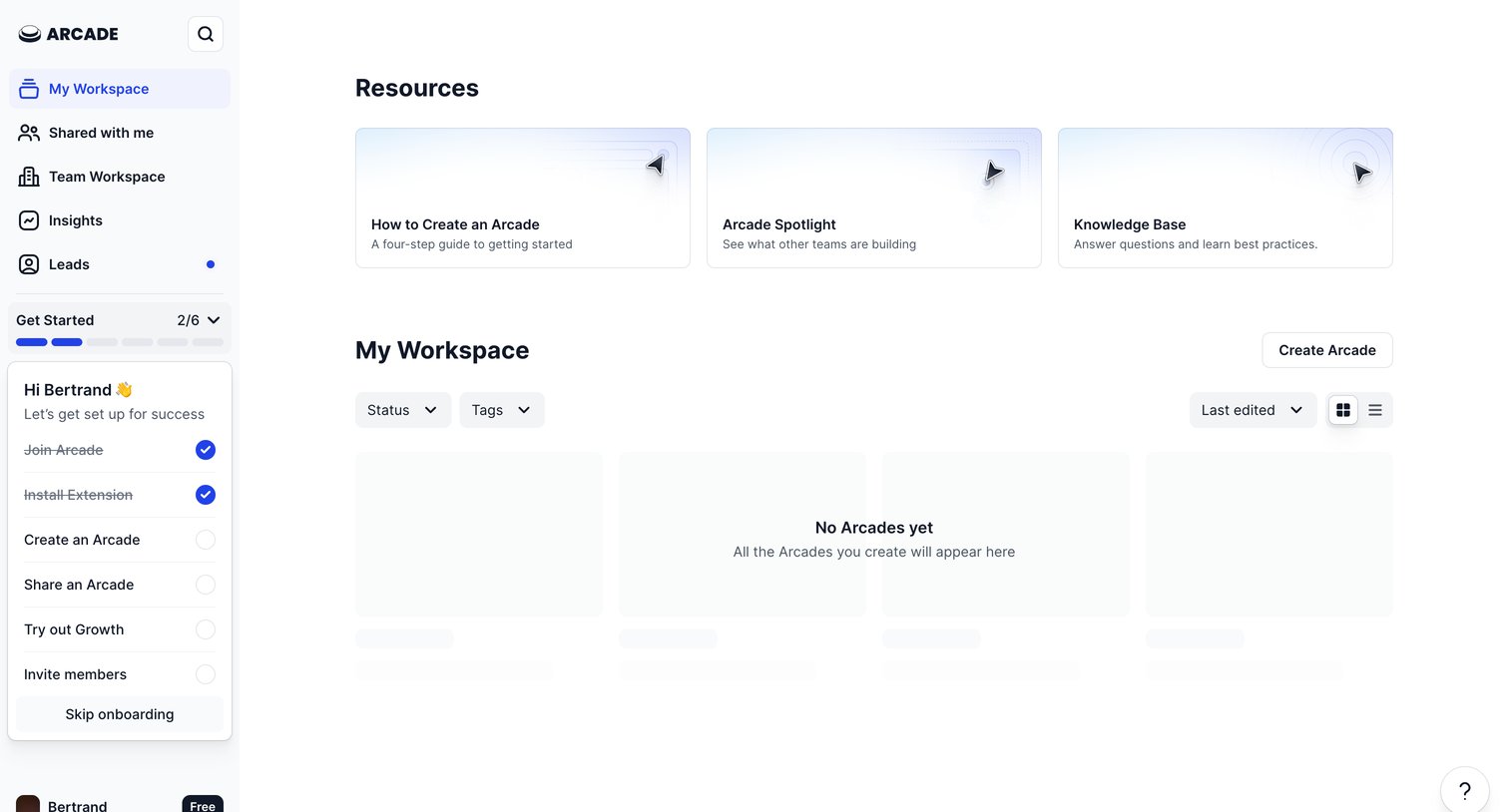Click the Join Arcade completed step label
1509x812 pixels.
[64, 450]
